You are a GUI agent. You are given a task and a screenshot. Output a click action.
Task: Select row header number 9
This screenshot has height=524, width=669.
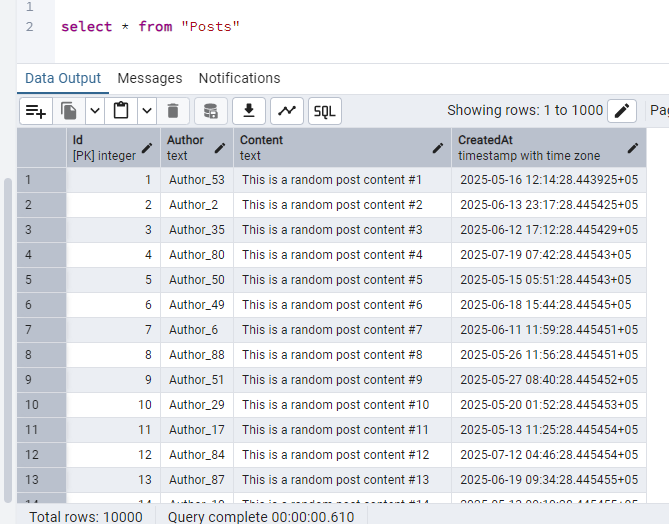(42, 380)
